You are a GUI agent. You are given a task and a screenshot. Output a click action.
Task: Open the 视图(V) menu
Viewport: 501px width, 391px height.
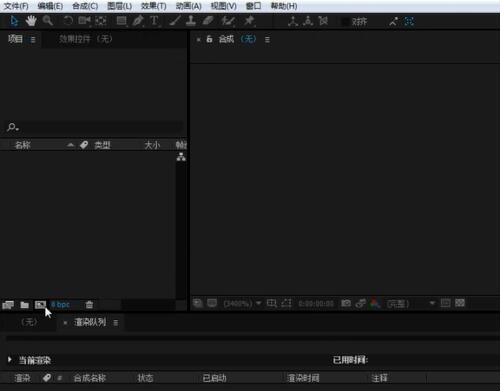pos(224,6)
